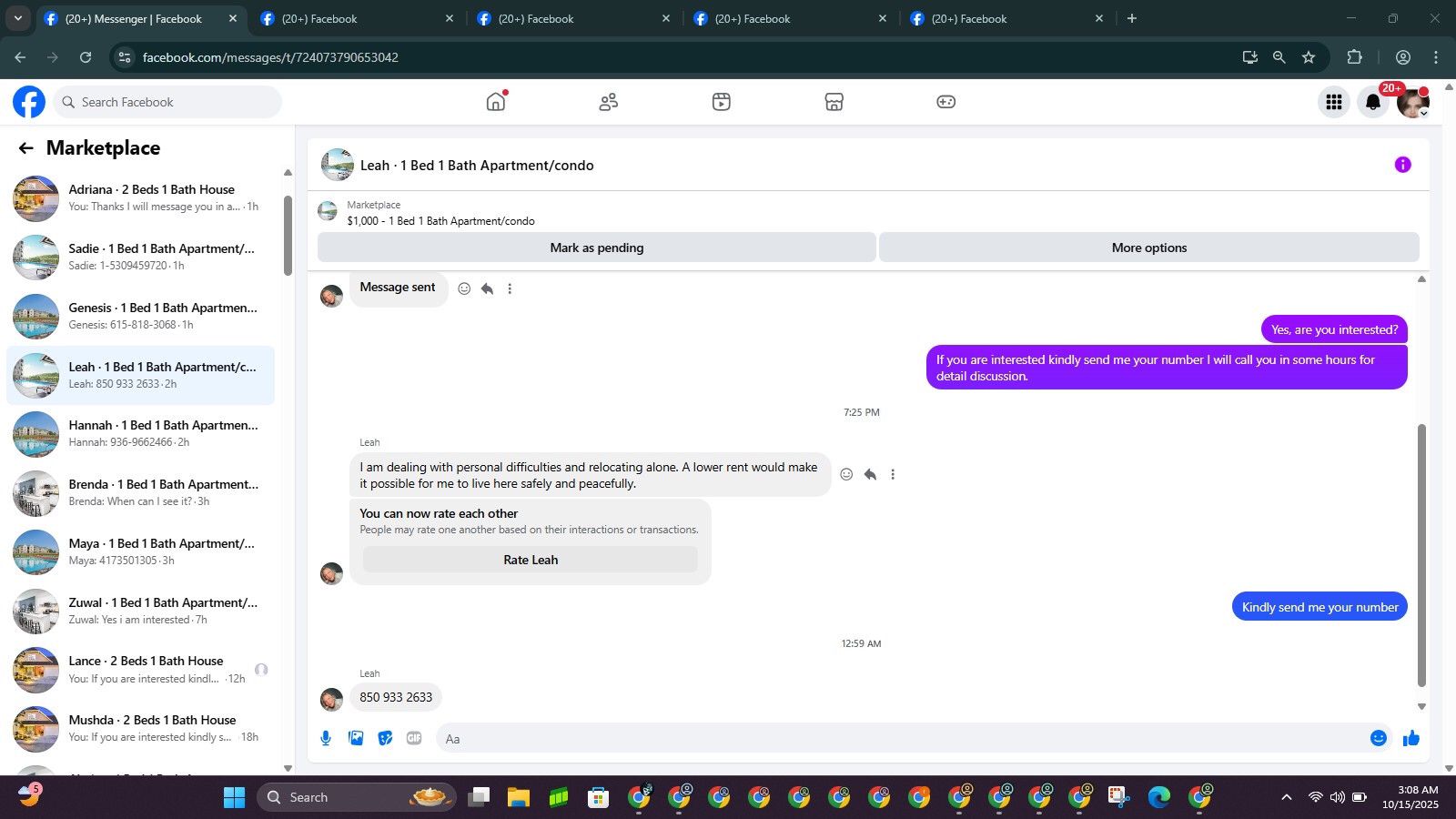Open Lance 2 Beds 1 Bath House chat

coord(141,669)
